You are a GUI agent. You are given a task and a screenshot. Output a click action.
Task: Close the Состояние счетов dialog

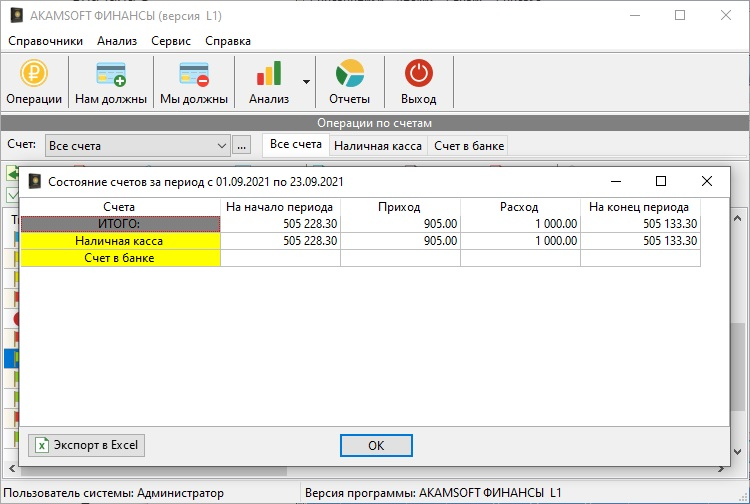(707, 181)
